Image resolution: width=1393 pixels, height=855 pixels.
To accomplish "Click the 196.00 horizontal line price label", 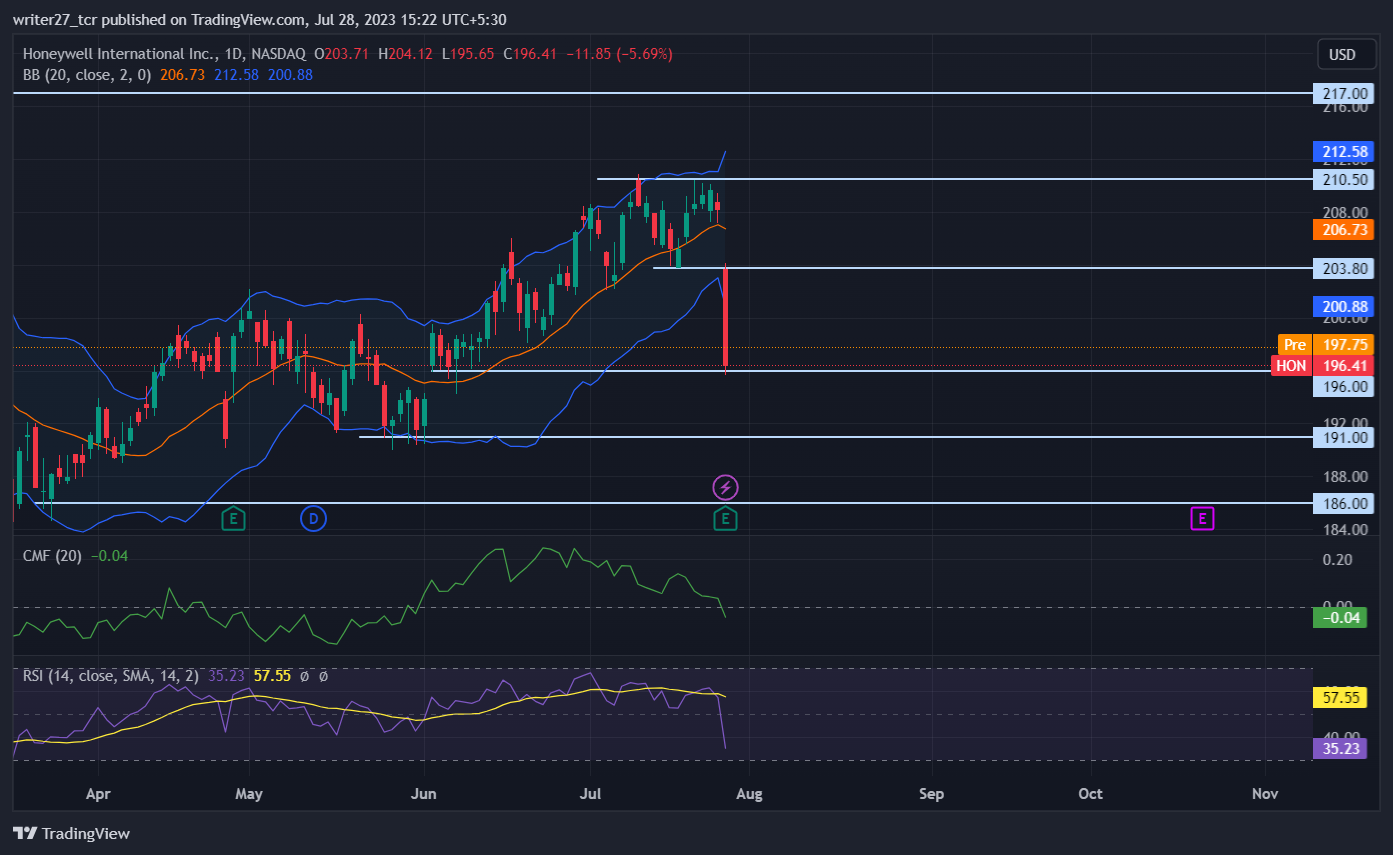I will (x=1344, y=386).
